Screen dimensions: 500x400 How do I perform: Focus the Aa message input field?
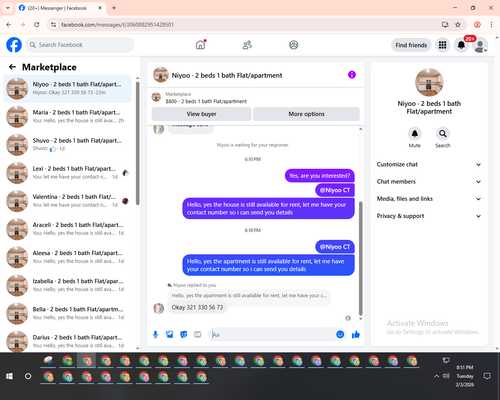(x=273, y=334)
